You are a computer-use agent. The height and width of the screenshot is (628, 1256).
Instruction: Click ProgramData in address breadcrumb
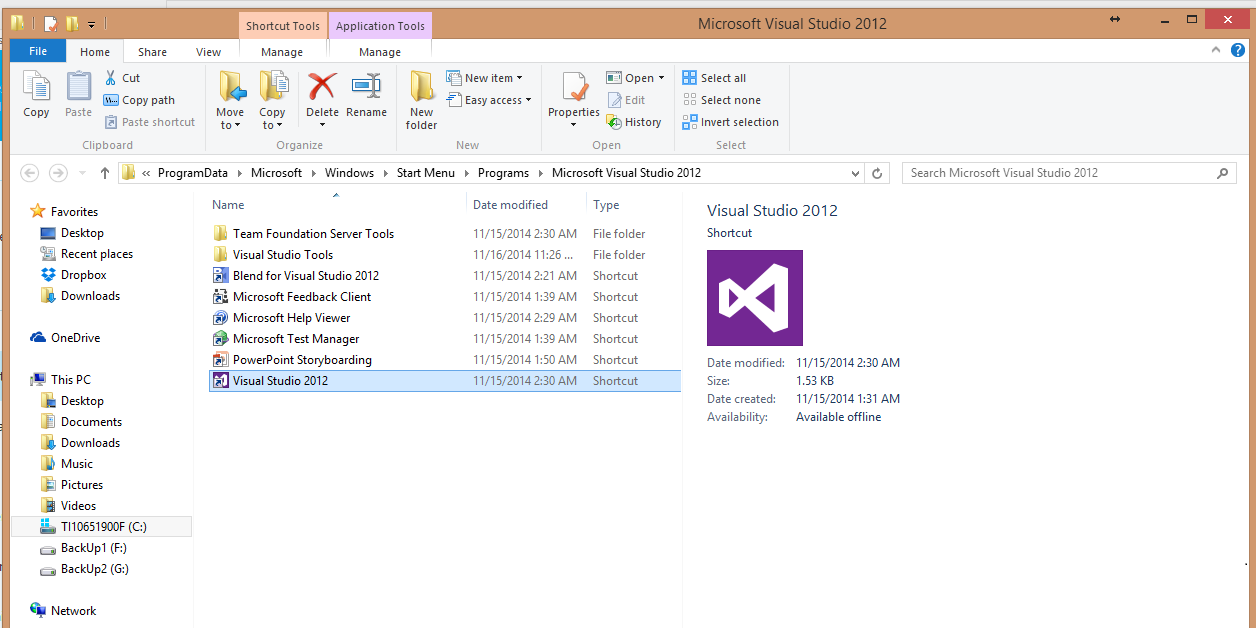[192, 173]
